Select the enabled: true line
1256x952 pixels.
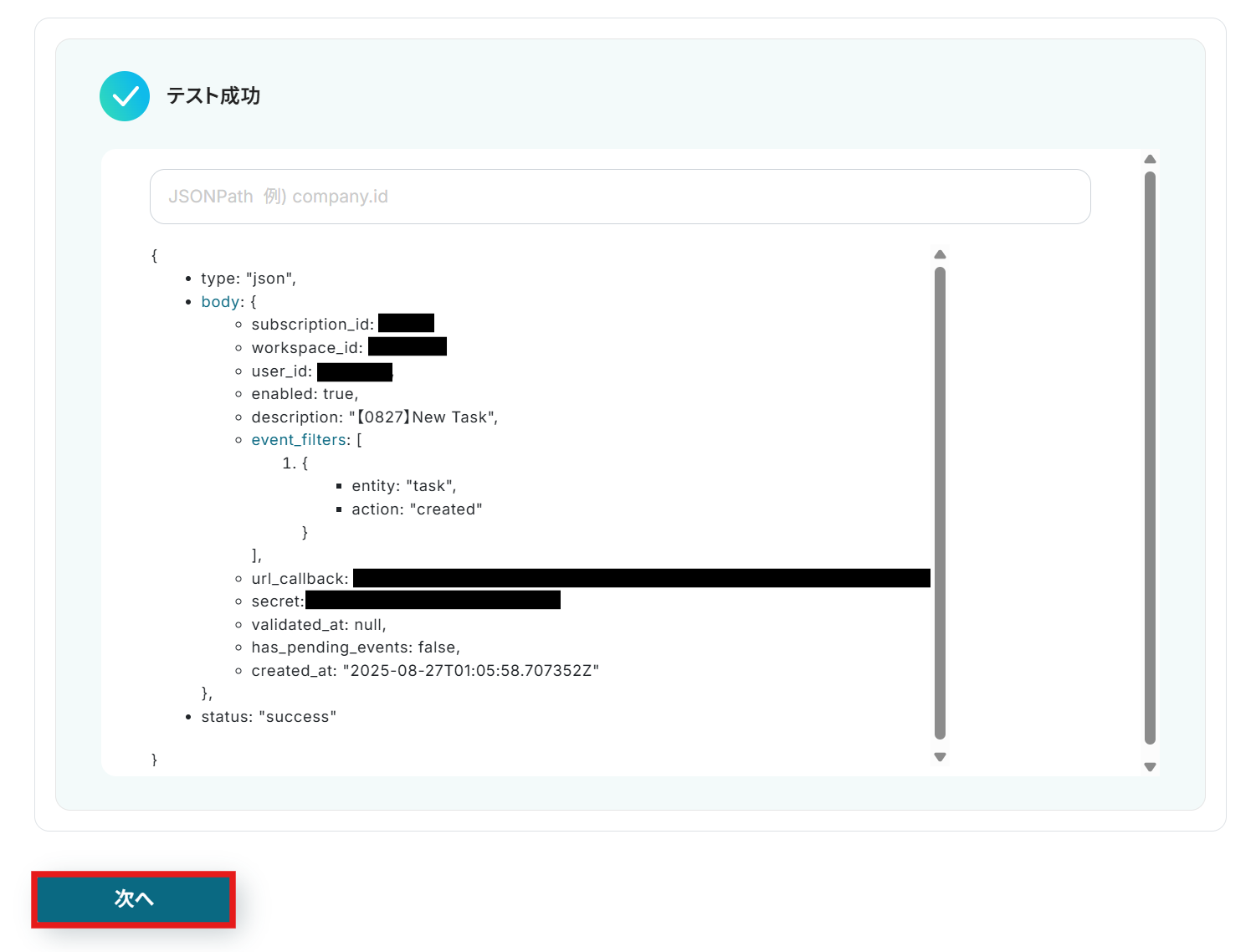point(305,394)
